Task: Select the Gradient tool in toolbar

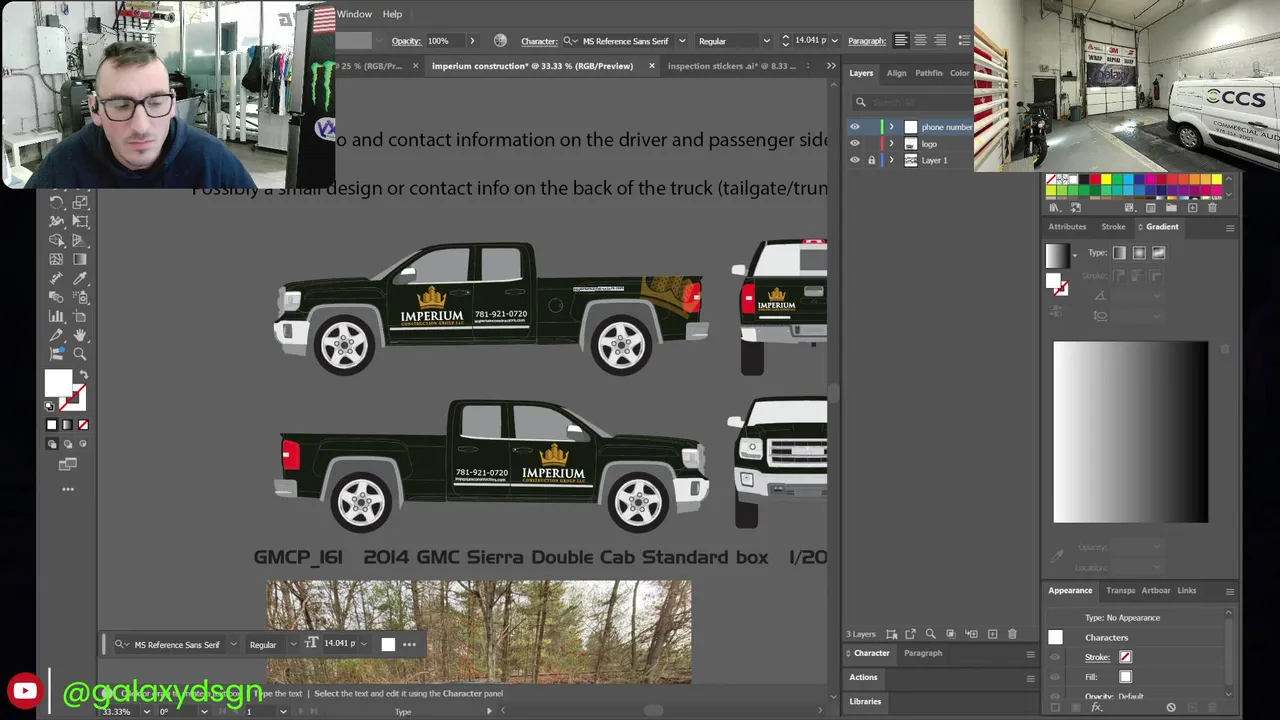Action: tap(80, 259)
